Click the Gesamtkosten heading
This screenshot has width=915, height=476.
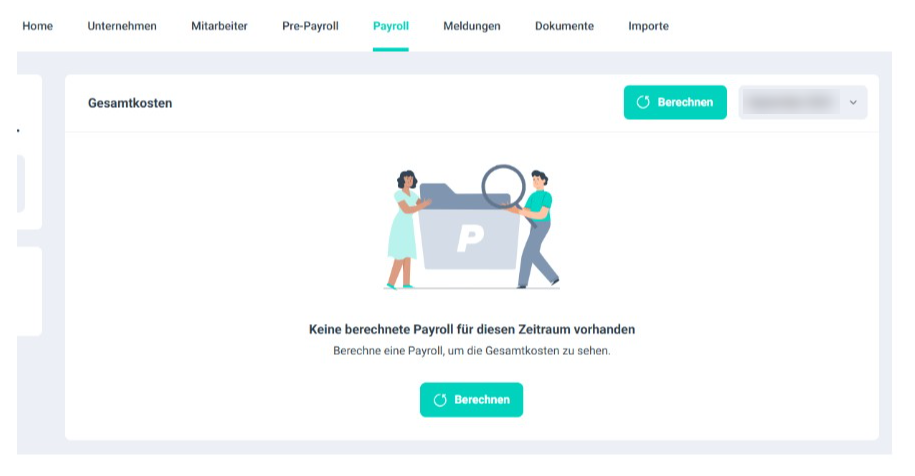tap(130, 103)
